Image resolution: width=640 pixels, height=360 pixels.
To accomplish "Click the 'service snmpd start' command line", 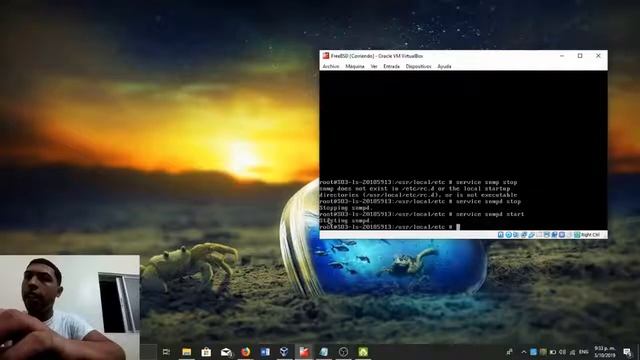I will (x=422, y=214).
